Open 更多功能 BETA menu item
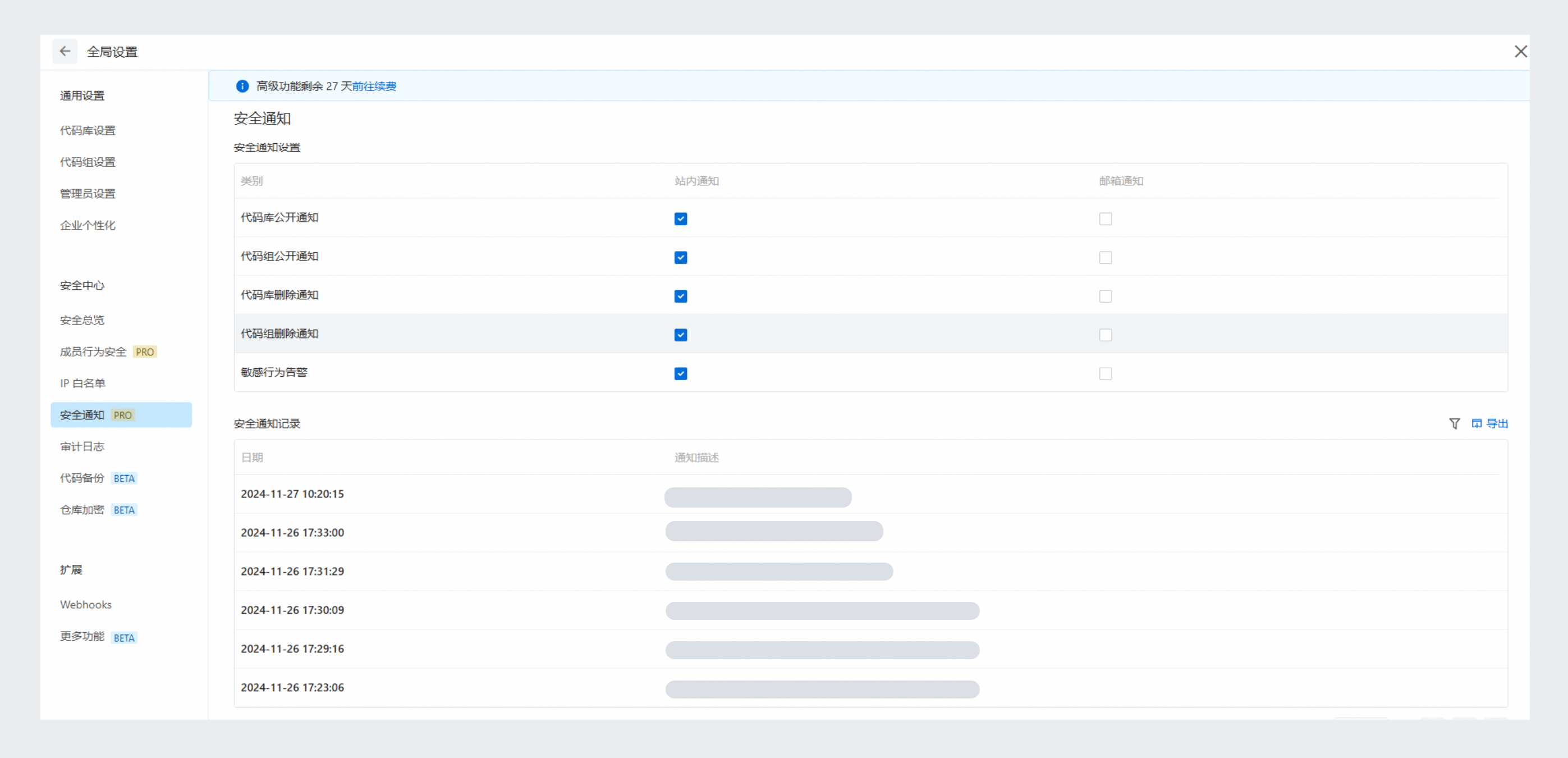This screenshot has width=1568, height=758. (99, 637)
